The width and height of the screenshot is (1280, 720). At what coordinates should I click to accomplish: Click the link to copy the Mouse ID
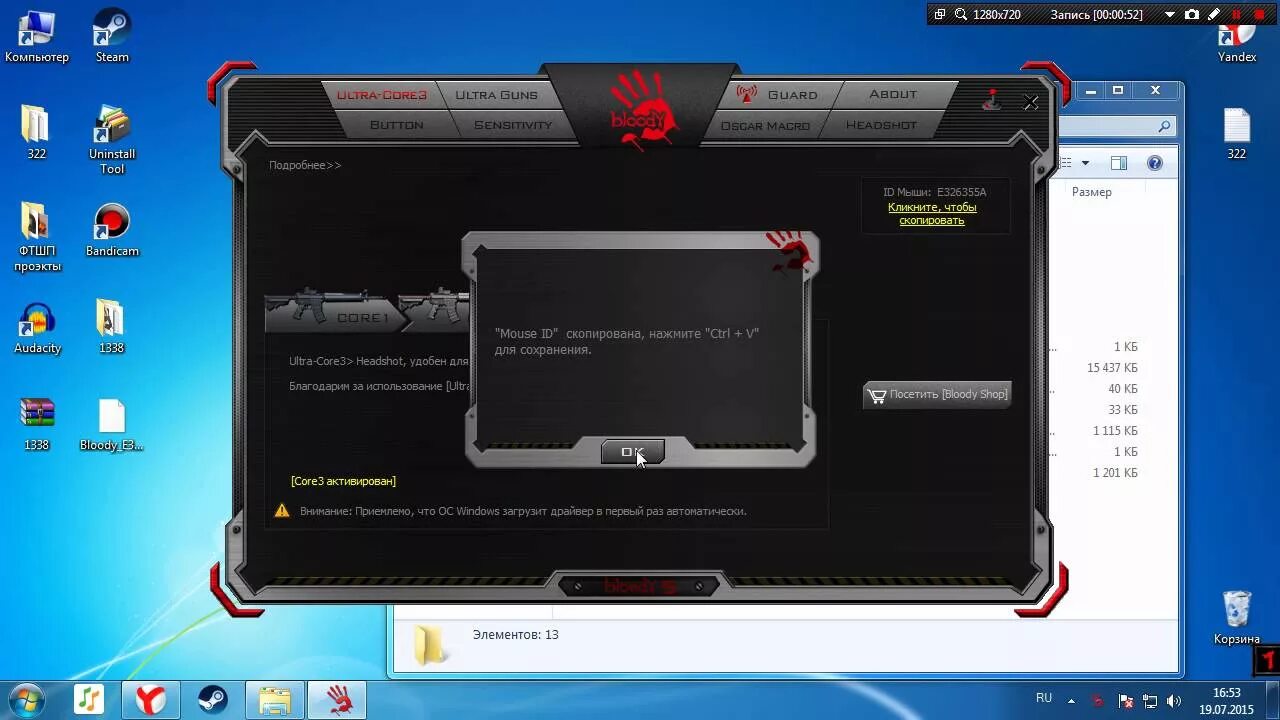(932, 213)
